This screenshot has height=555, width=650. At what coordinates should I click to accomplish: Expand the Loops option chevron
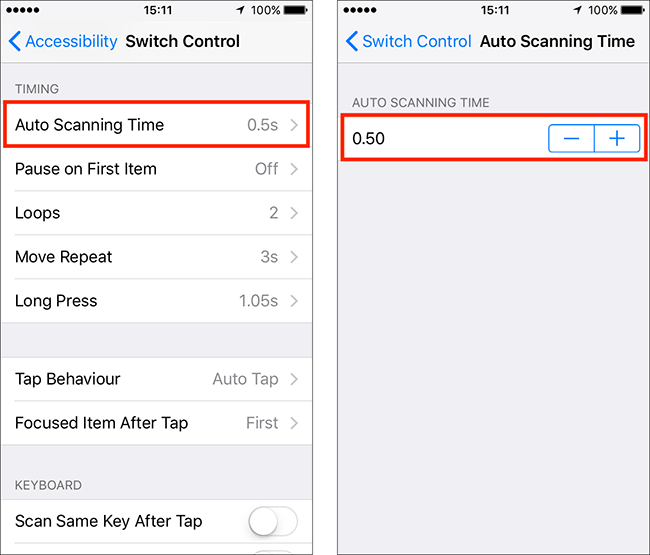pyautogui.click(x=294, y=213)
